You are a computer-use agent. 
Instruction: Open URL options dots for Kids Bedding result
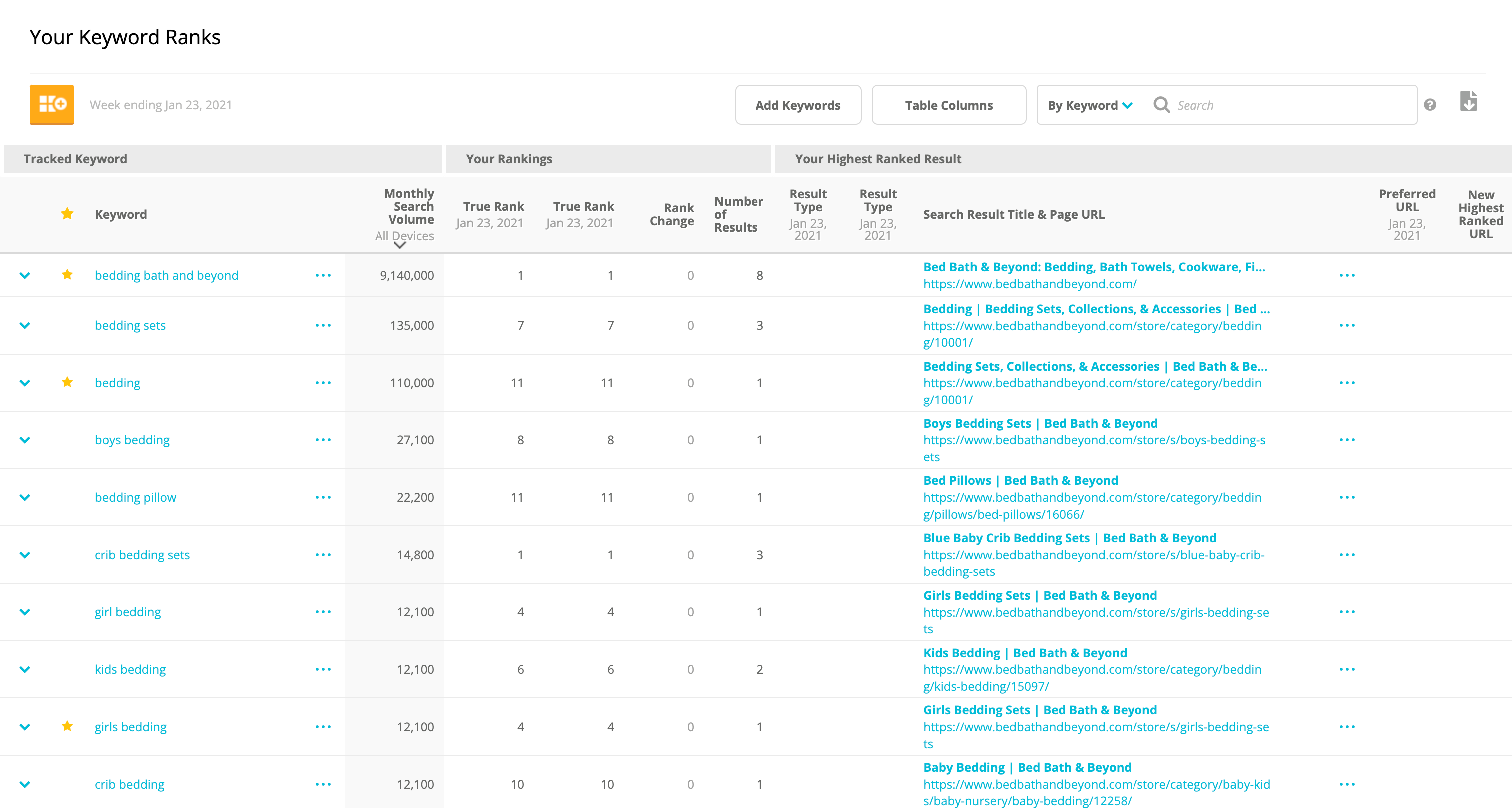pos(1347,669)
